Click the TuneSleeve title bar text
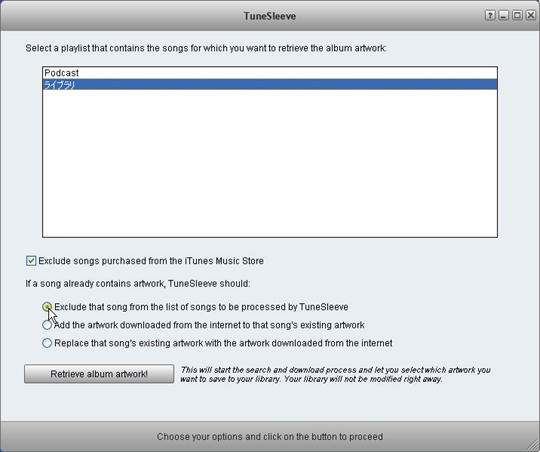 coord(270,16)
